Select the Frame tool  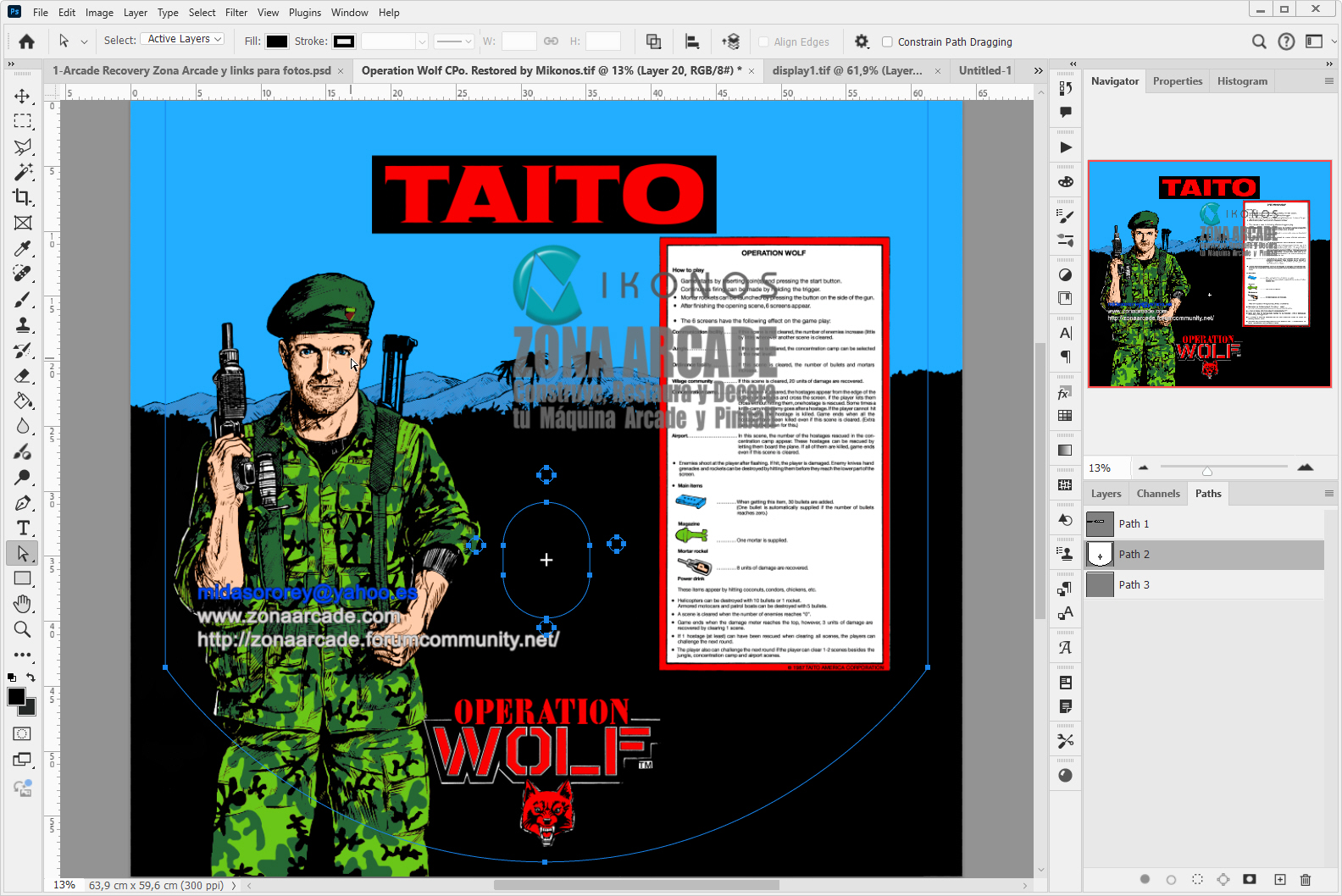(x=23, y=223)
